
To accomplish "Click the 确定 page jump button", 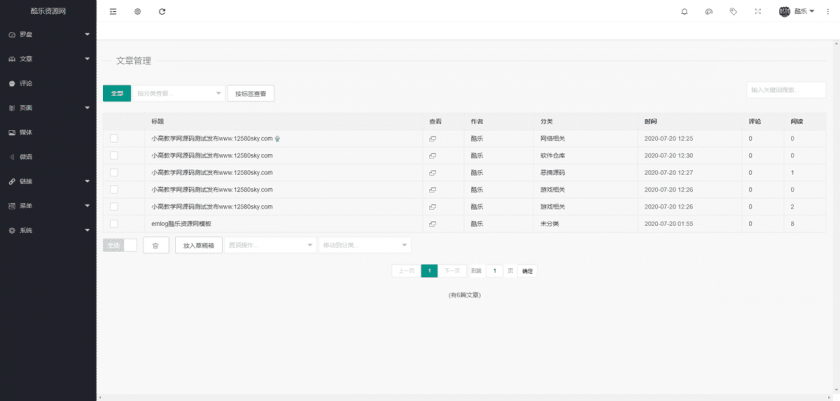I will [527, 271].
